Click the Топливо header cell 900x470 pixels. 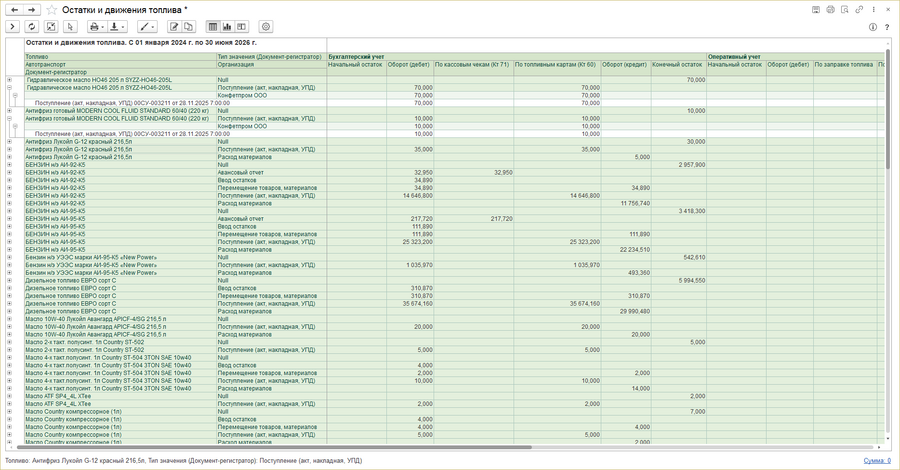[x=120, y=57]
